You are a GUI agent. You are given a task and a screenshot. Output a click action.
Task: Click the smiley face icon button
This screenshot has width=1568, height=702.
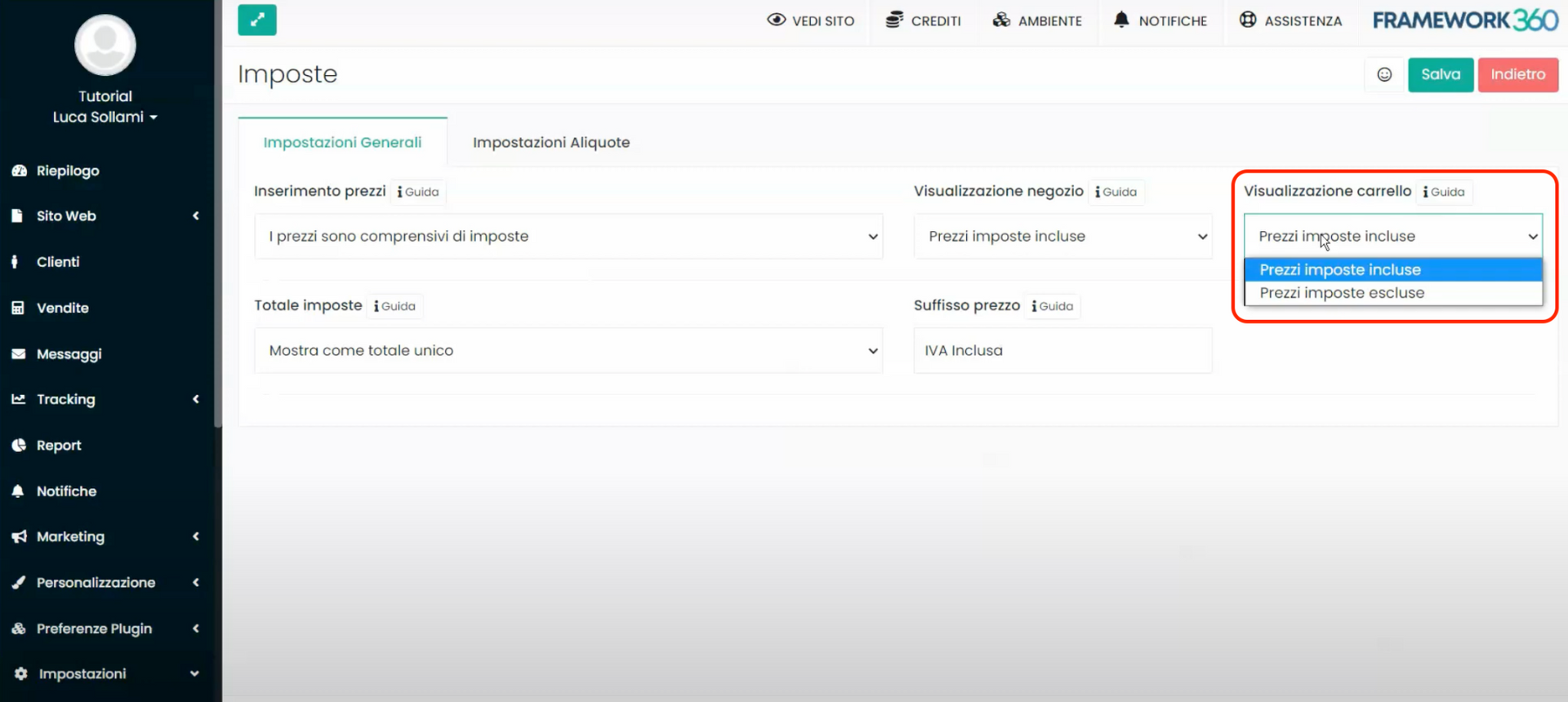click(1384, 75)
